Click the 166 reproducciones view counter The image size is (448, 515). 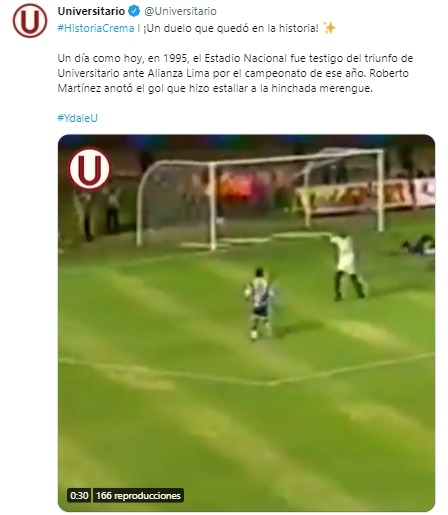(x=138, y=495)
